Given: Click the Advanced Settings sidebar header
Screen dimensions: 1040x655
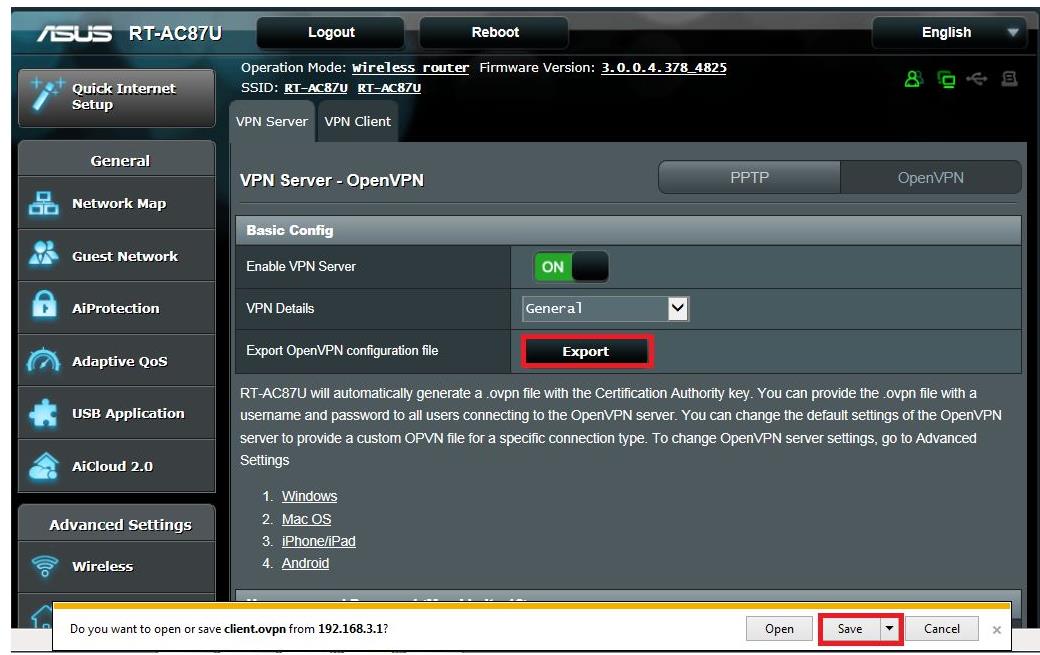Looking at the screenshot, I should pos(117,524).
